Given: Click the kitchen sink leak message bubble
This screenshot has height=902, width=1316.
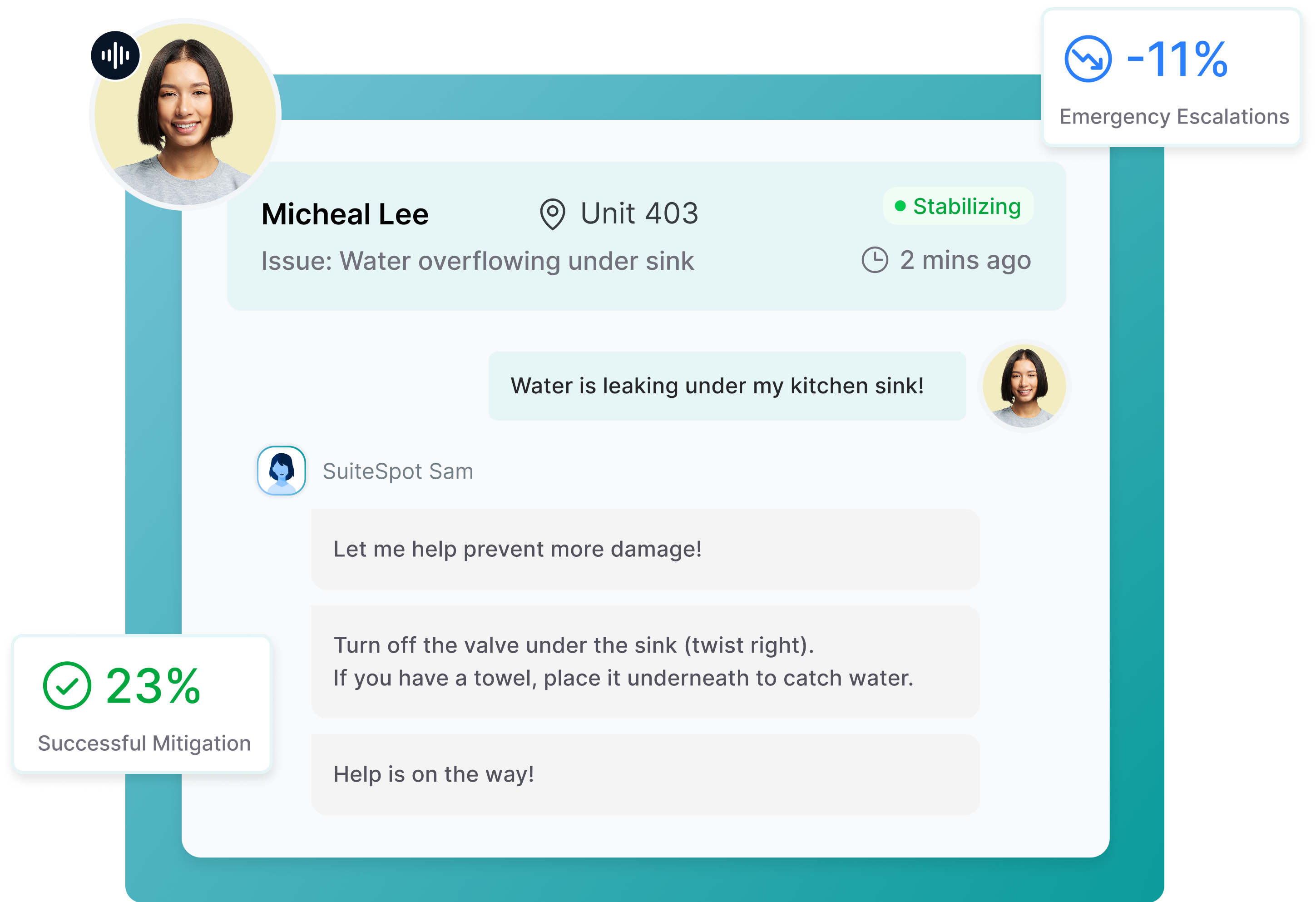Looking at the screenshot, I should [x=727, y=386].
